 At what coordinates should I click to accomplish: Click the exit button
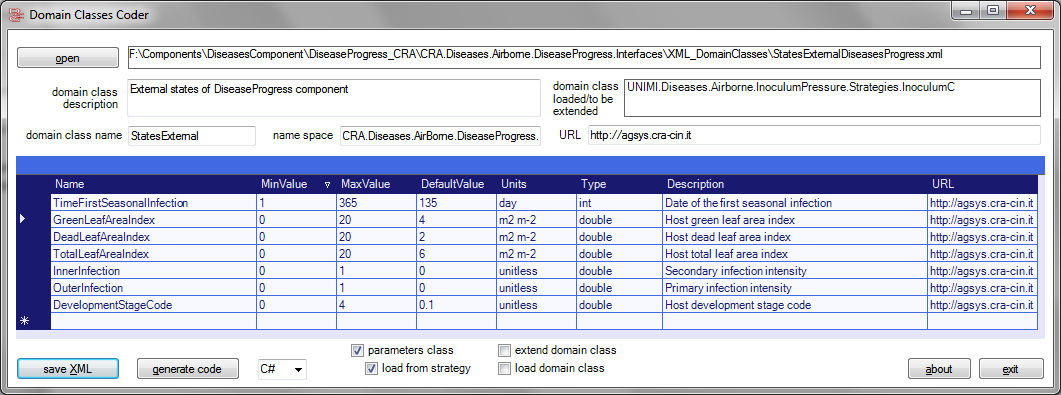click(1011, 369)
